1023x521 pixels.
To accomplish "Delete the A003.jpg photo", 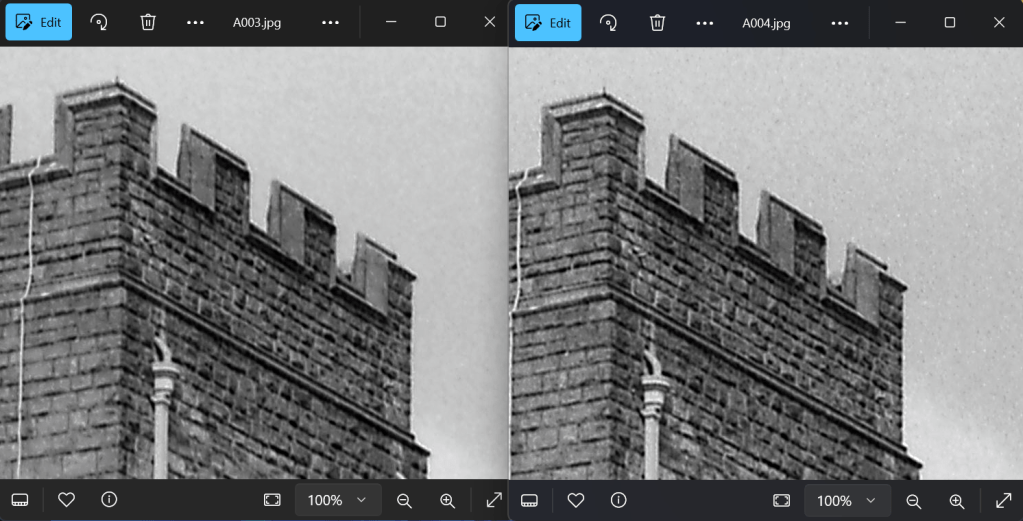I will 148,22.
